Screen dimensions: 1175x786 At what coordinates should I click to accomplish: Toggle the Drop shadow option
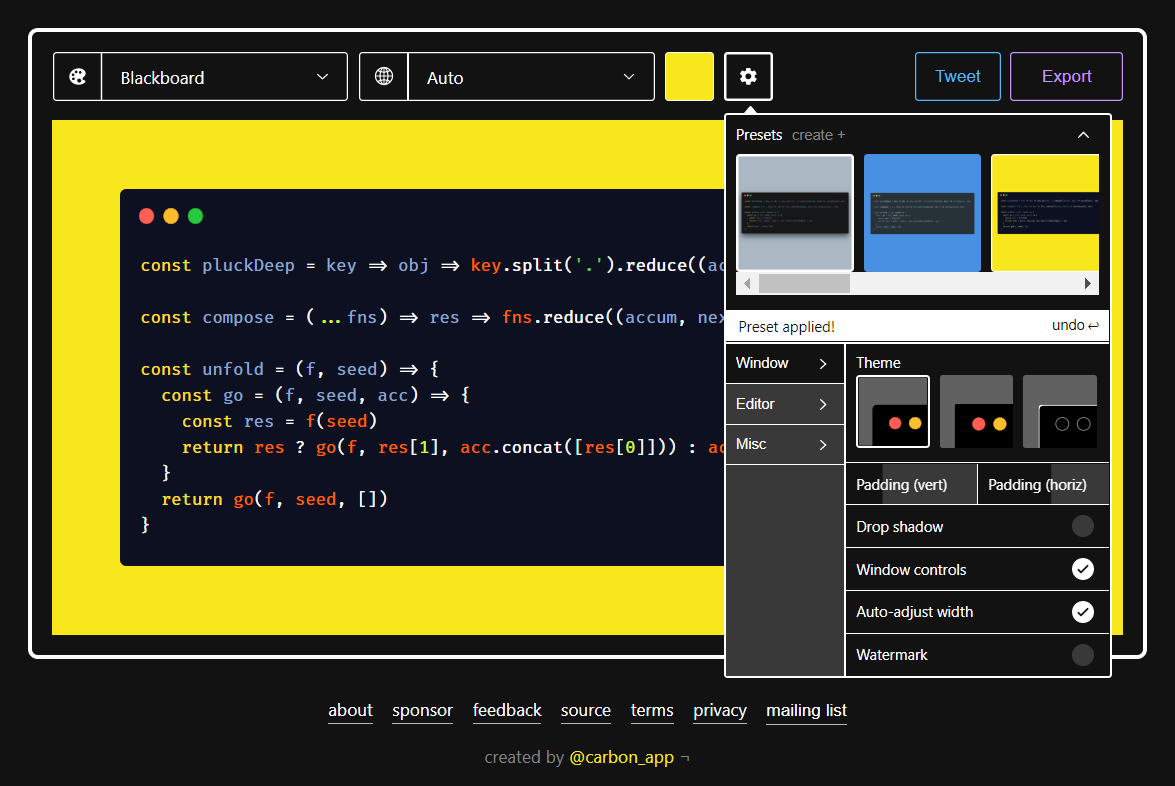coord(1082,526)
